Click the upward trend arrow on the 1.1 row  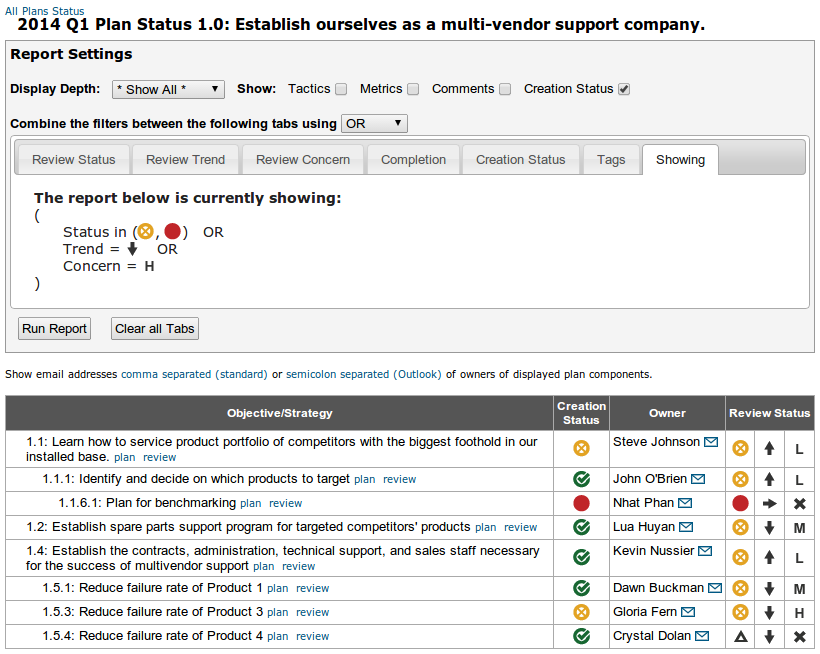(770, 448)
